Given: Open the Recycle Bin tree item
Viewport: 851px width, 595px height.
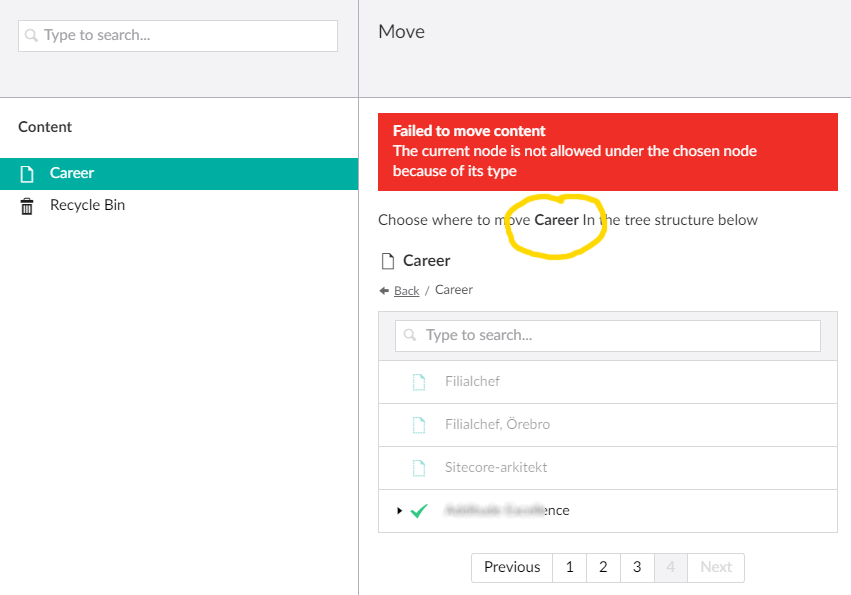Looking at the screenshot, I should 87,206.
